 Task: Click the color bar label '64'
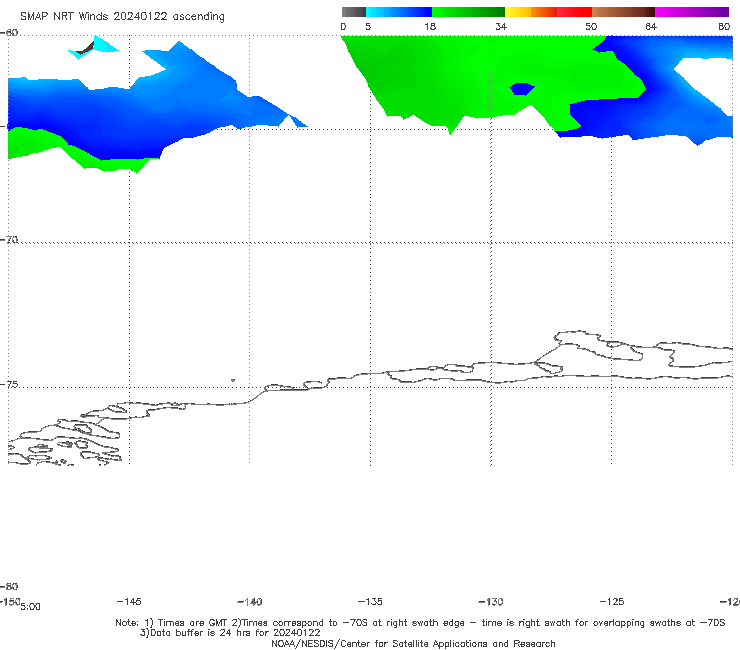click(651, 27)
